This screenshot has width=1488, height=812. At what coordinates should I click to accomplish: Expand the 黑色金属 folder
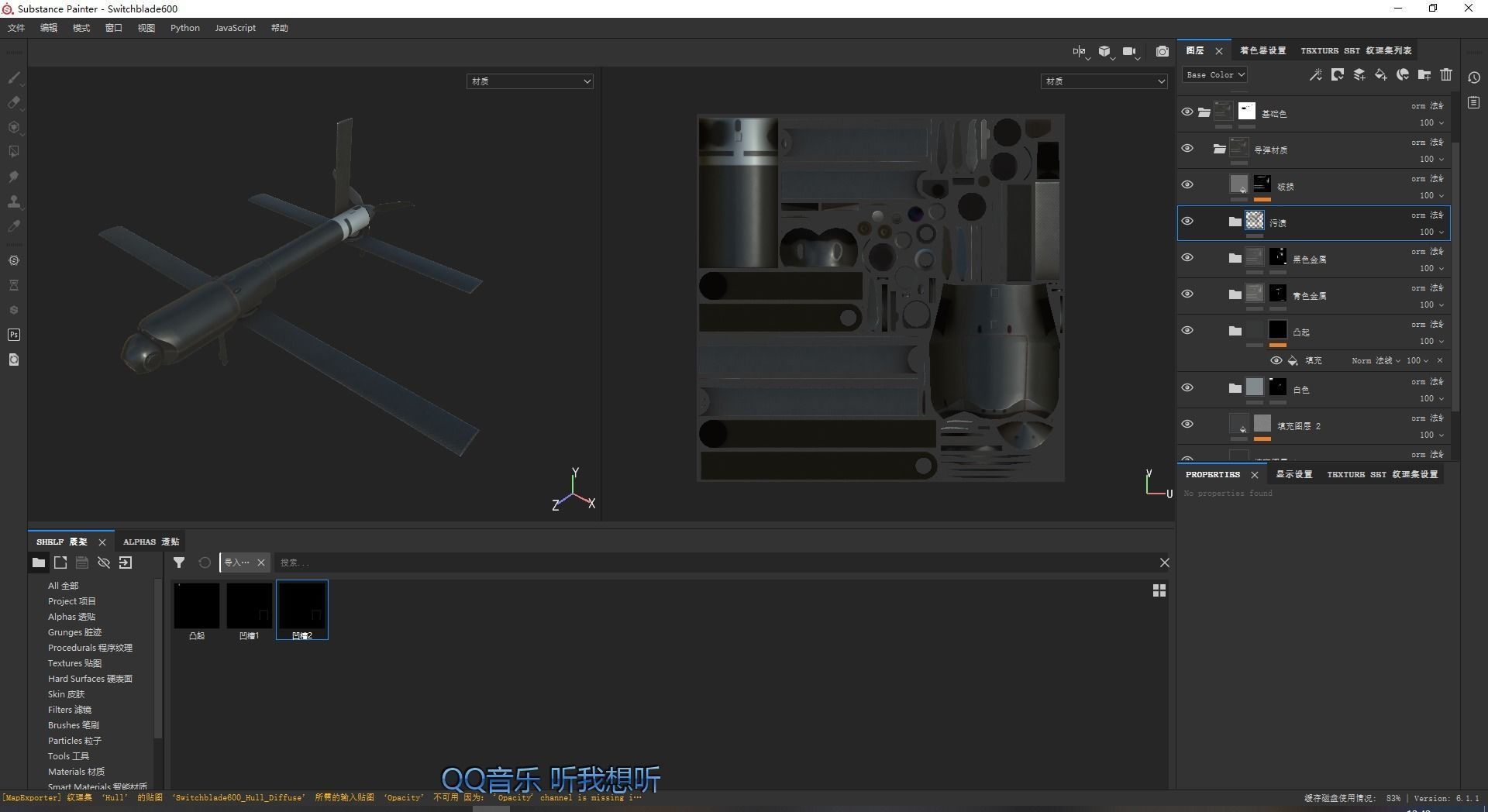[x=1235, y=258]
